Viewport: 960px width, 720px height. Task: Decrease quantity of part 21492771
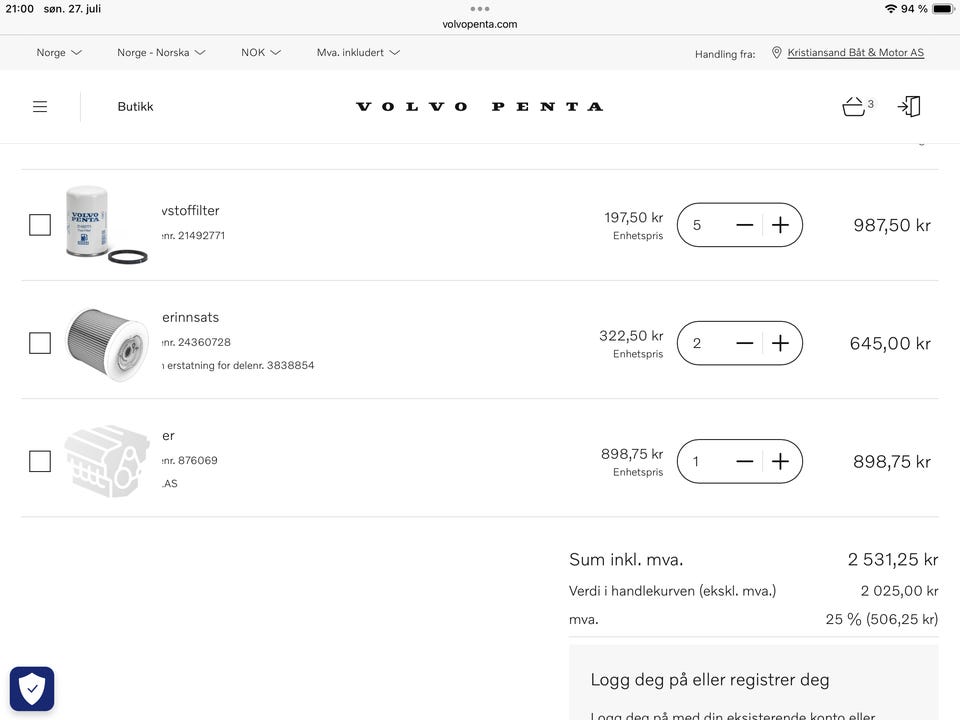(x=744, y=225)
